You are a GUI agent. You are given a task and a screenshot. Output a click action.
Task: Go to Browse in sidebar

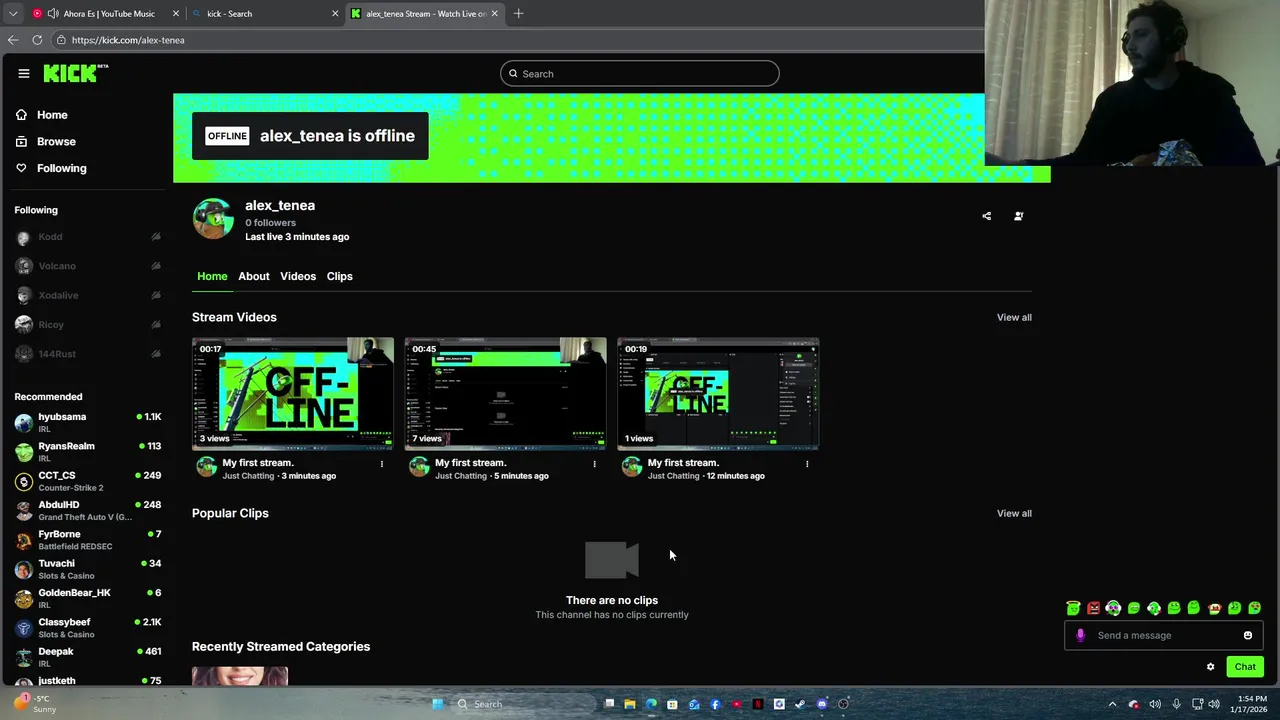click(46, 142)
